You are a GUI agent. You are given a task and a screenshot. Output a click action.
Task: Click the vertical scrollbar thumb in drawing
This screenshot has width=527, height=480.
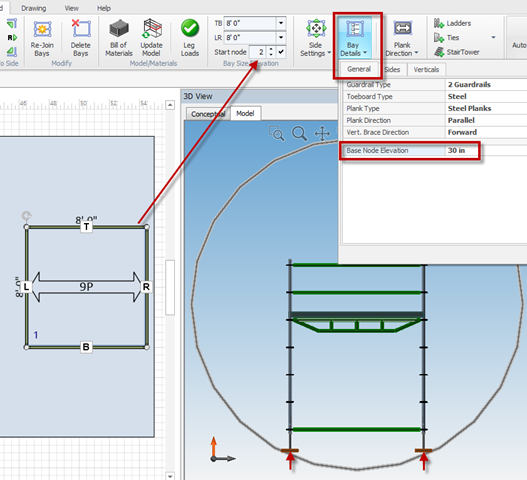click(170, 287)
